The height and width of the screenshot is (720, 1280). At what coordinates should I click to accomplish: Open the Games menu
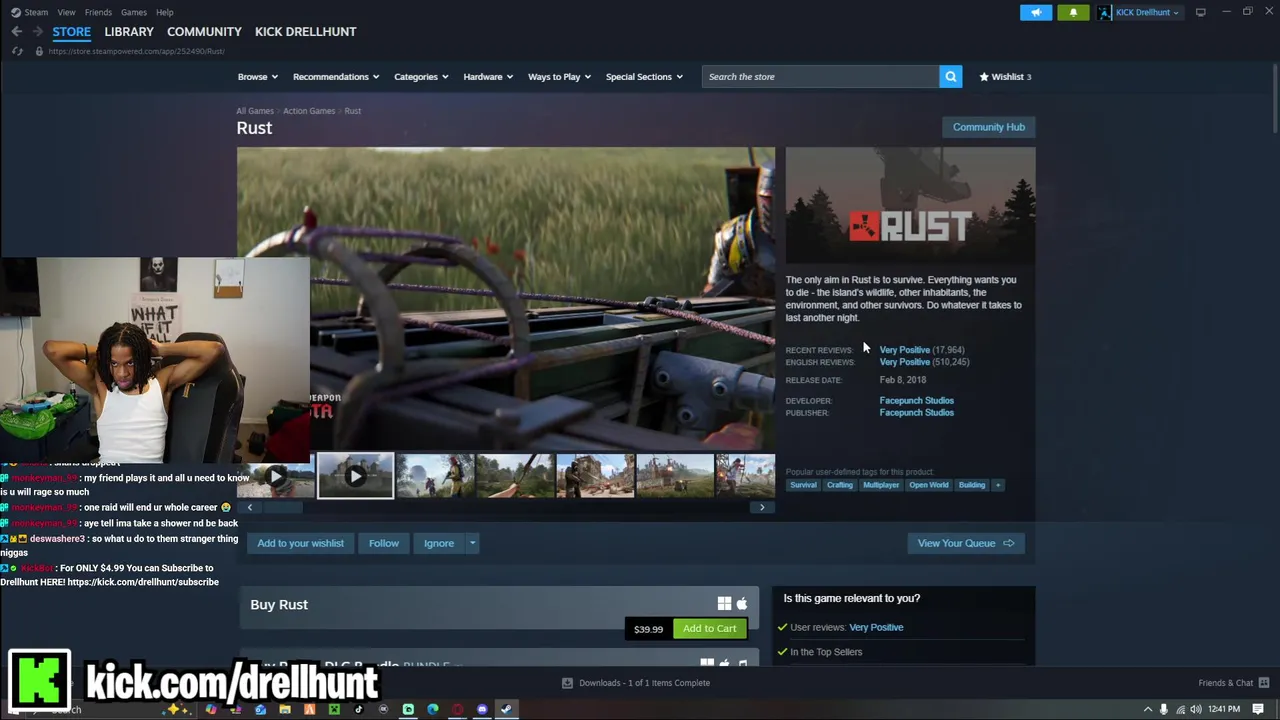(x=133, y=12)
